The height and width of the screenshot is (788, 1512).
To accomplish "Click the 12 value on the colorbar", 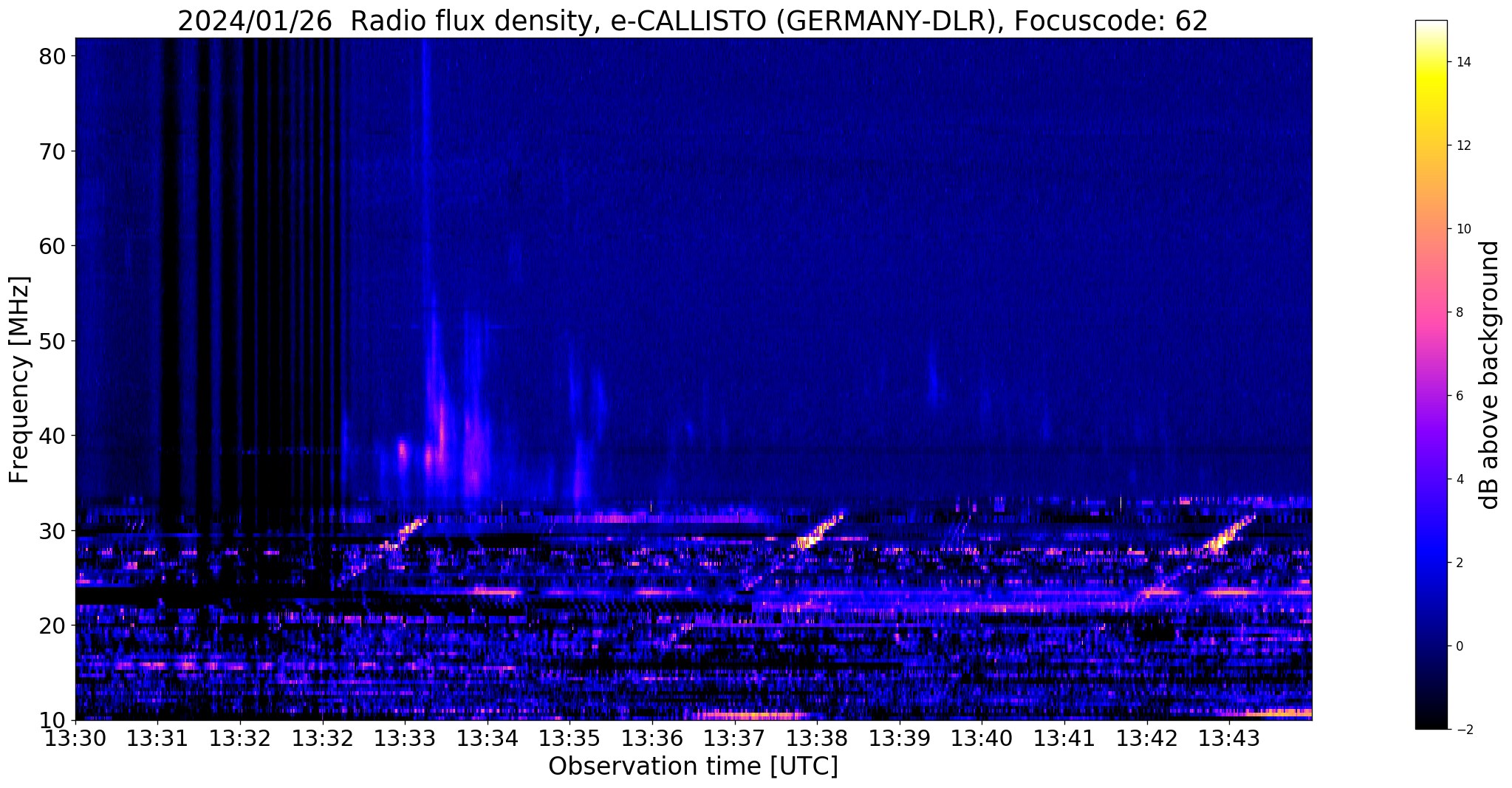I will click(x=1463, y=145).
